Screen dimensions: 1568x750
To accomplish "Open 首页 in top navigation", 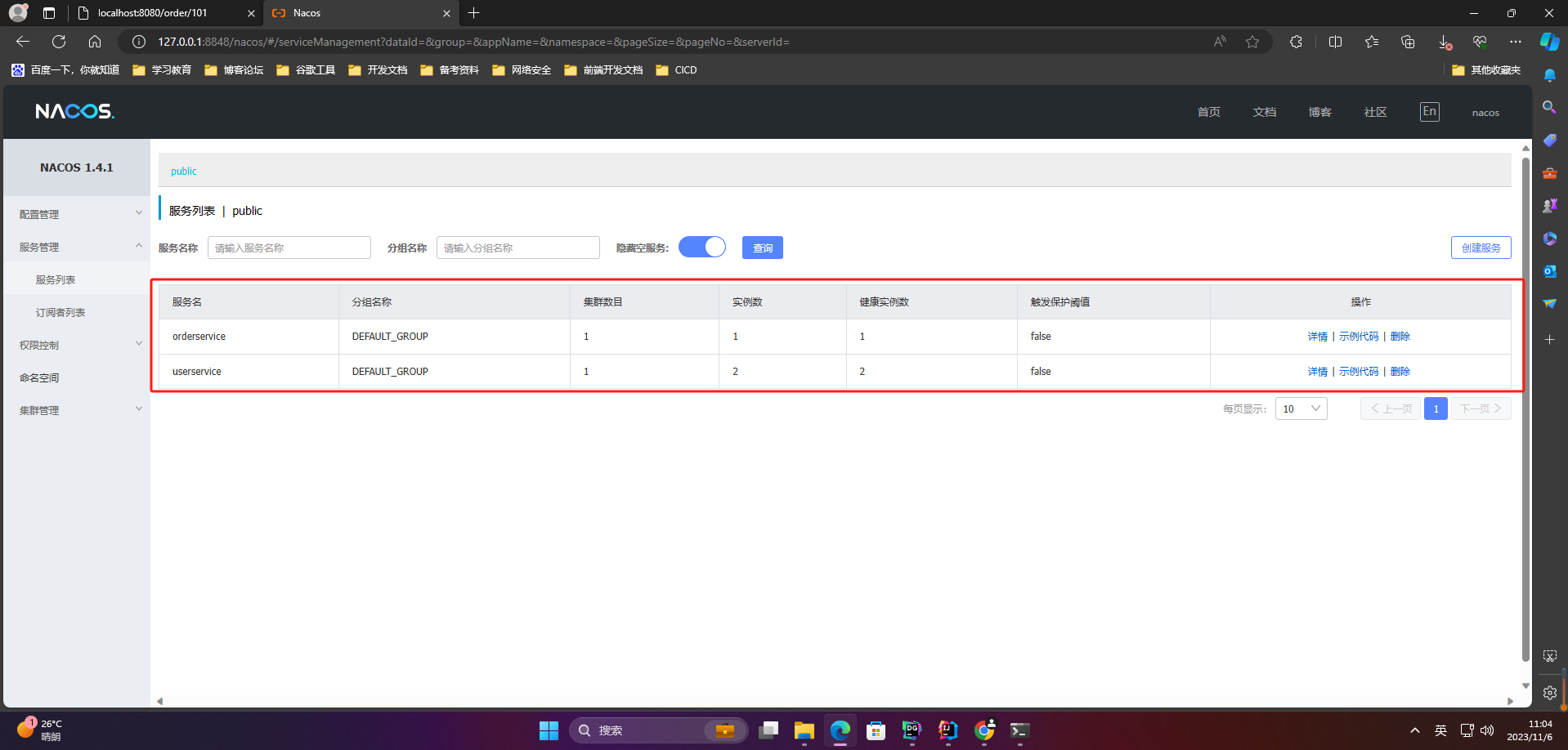I will tap(1208, 112).
